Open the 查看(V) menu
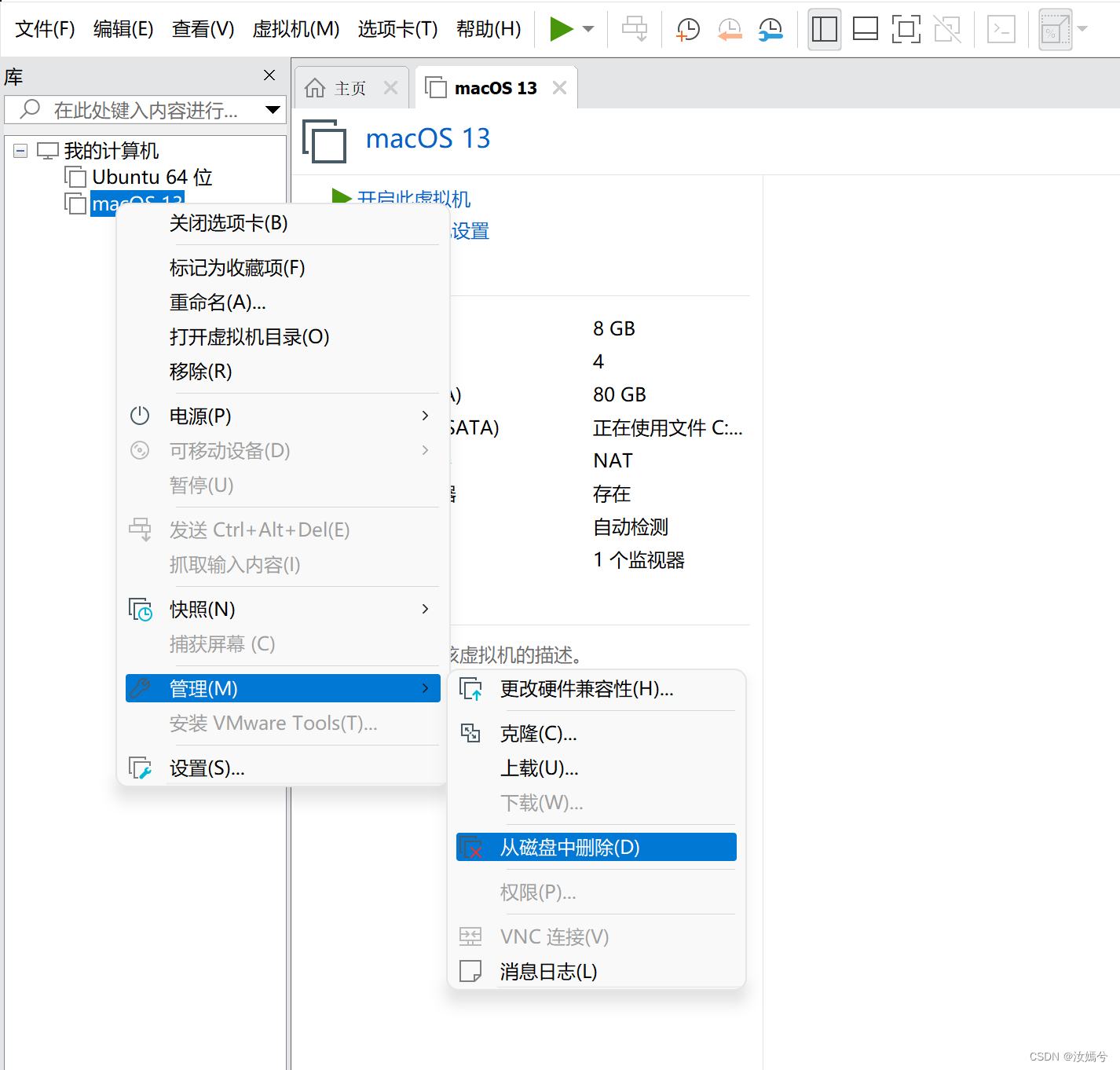This screenshot has height=1070, width=1120. tap(203, 29)
